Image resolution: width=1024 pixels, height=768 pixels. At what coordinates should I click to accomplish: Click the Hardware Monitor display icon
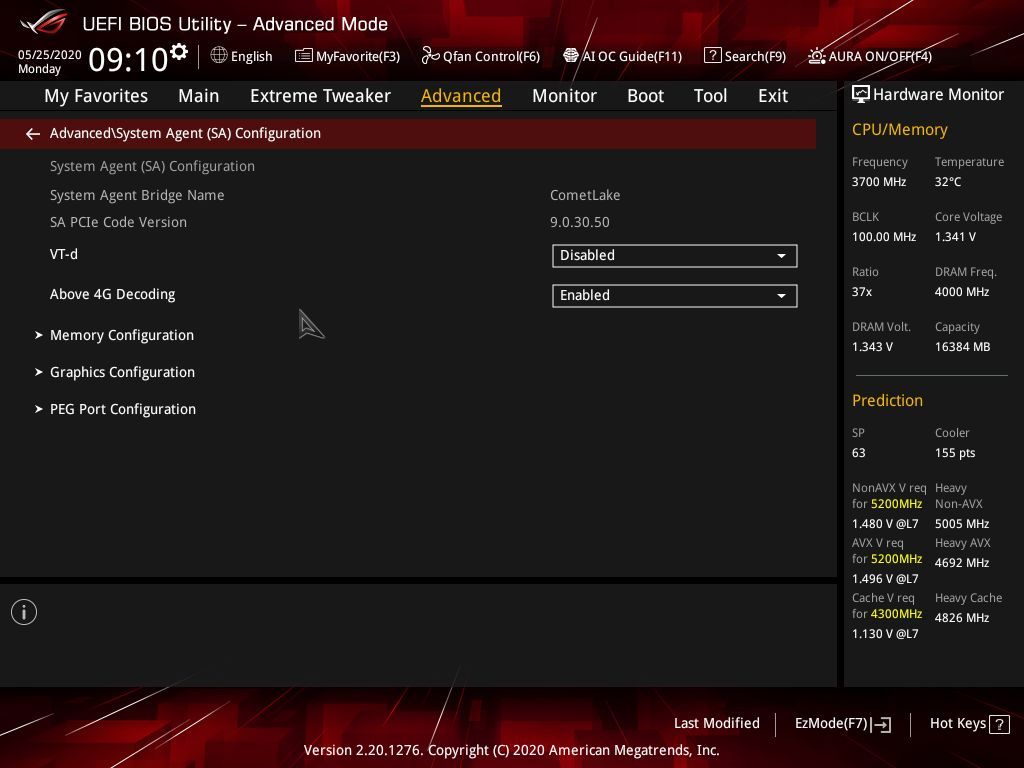click(861, 95)
